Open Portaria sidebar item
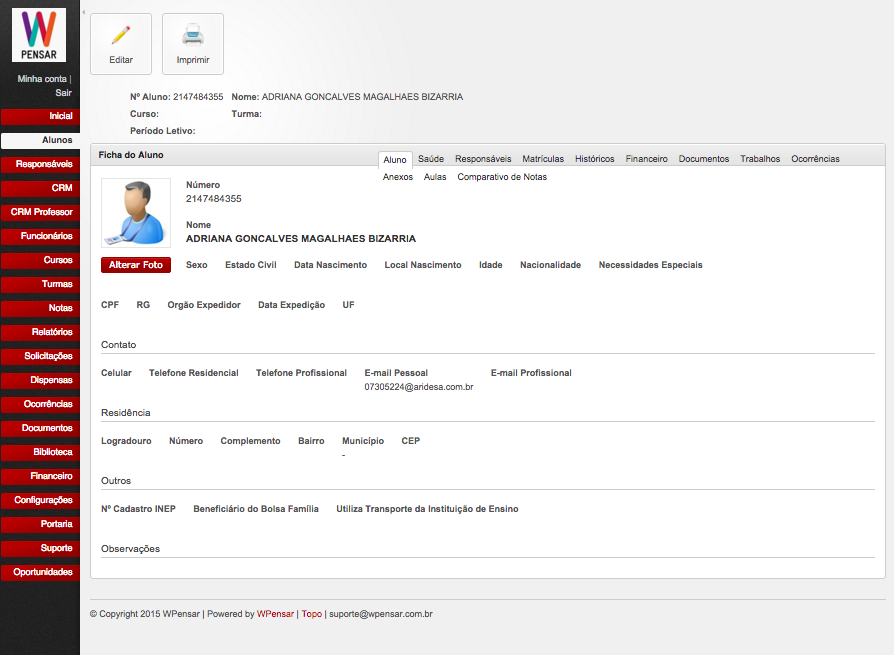The width and height of the screenshot is (894, 655). click(x=40, y=524)
